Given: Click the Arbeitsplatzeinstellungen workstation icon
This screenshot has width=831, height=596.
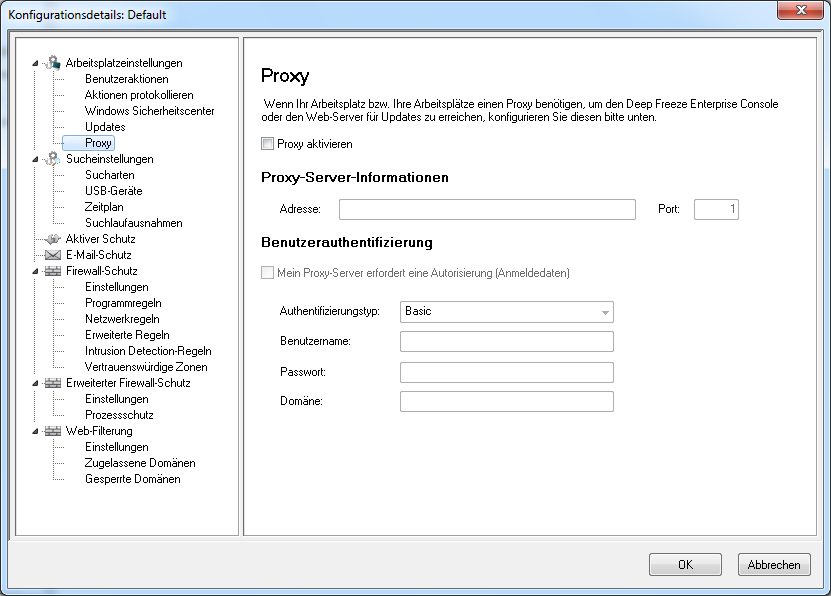Looking at the screenshot, I should tap(52, 63).
